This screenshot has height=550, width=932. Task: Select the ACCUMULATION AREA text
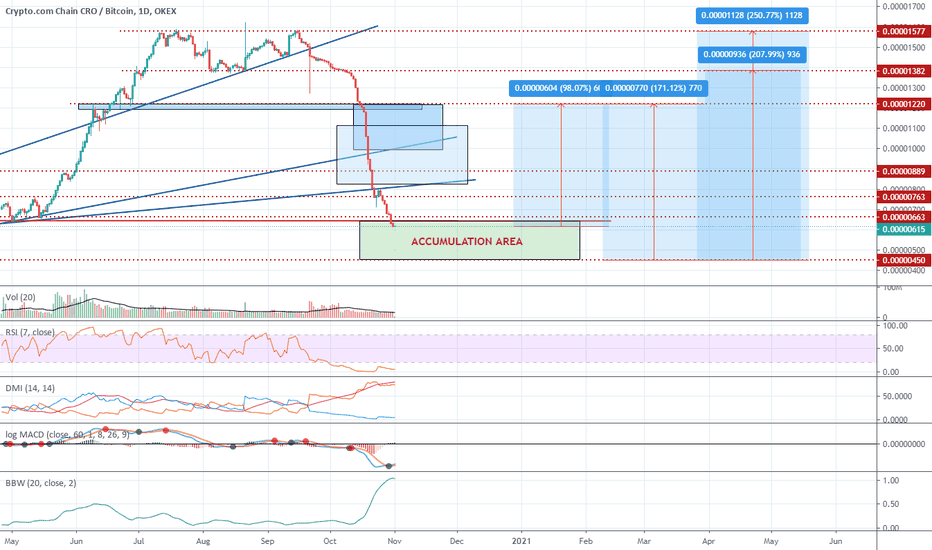pos(467,241)
